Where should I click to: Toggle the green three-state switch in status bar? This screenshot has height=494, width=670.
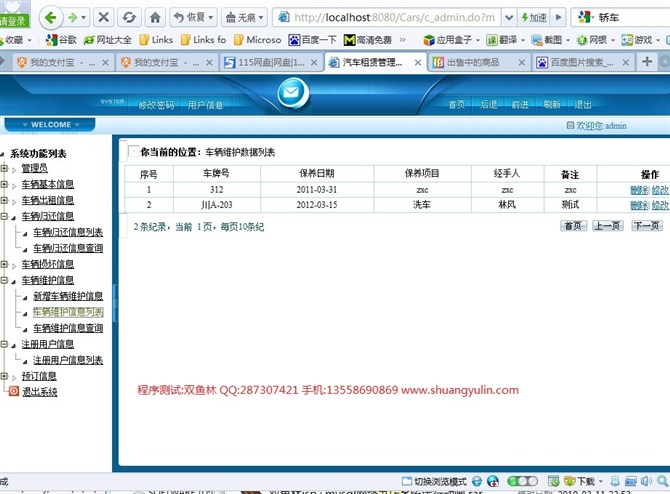click(x=522, y=481)
